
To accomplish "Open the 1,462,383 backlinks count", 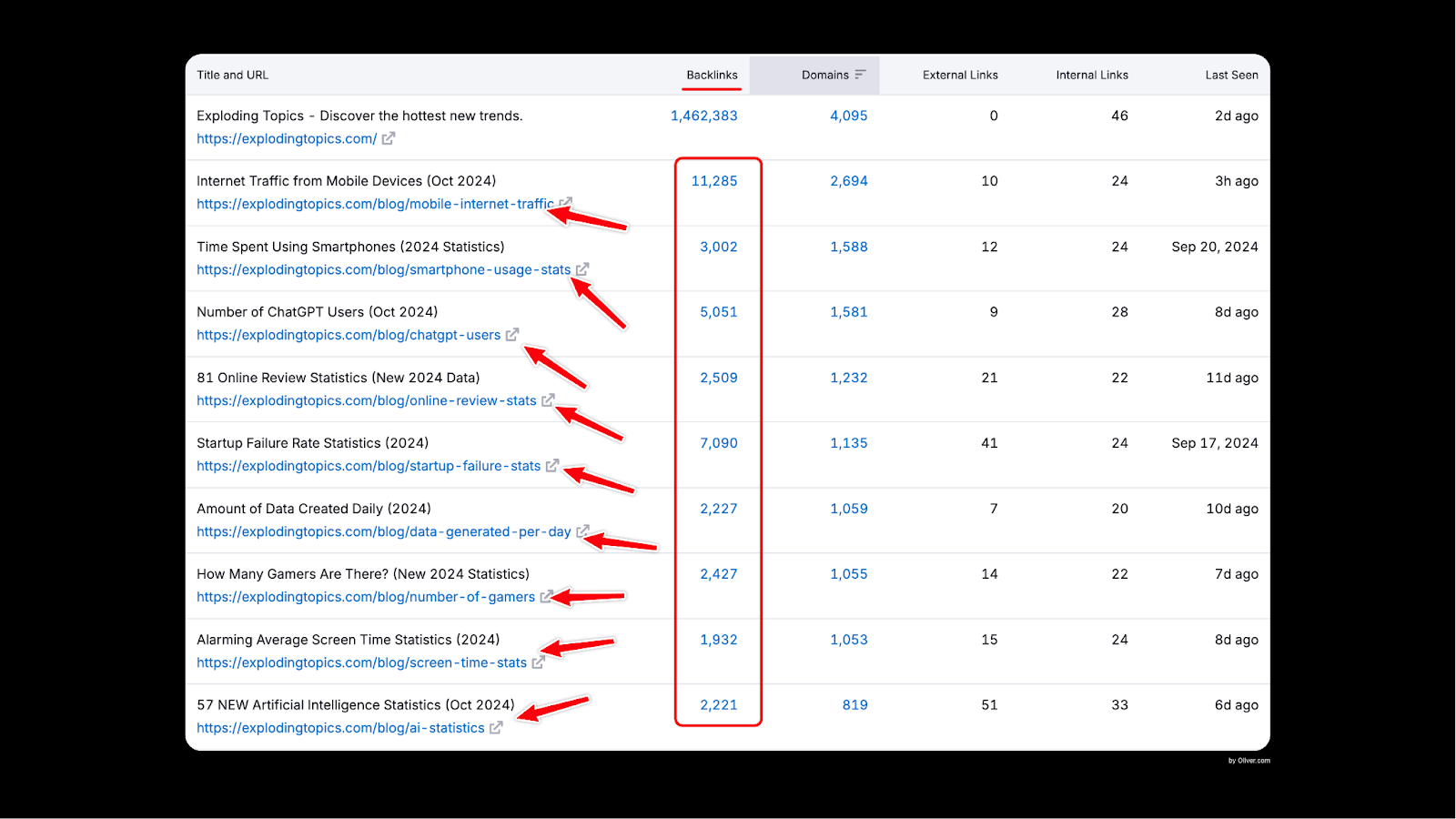I will tap(704, 116).
